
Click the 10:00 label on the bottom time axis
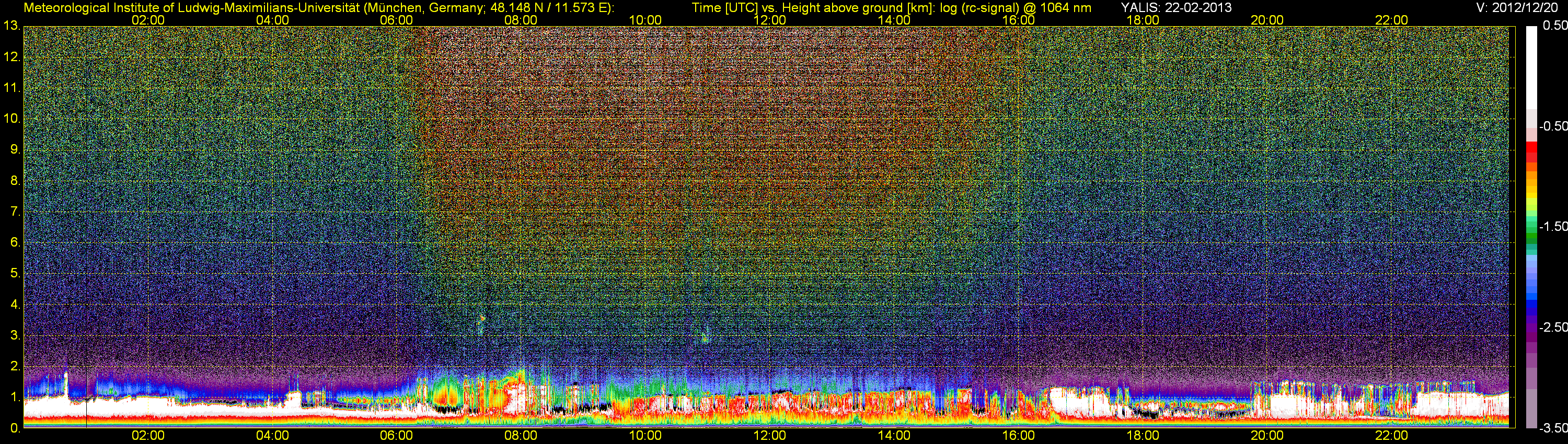click(x=645, y=436)
